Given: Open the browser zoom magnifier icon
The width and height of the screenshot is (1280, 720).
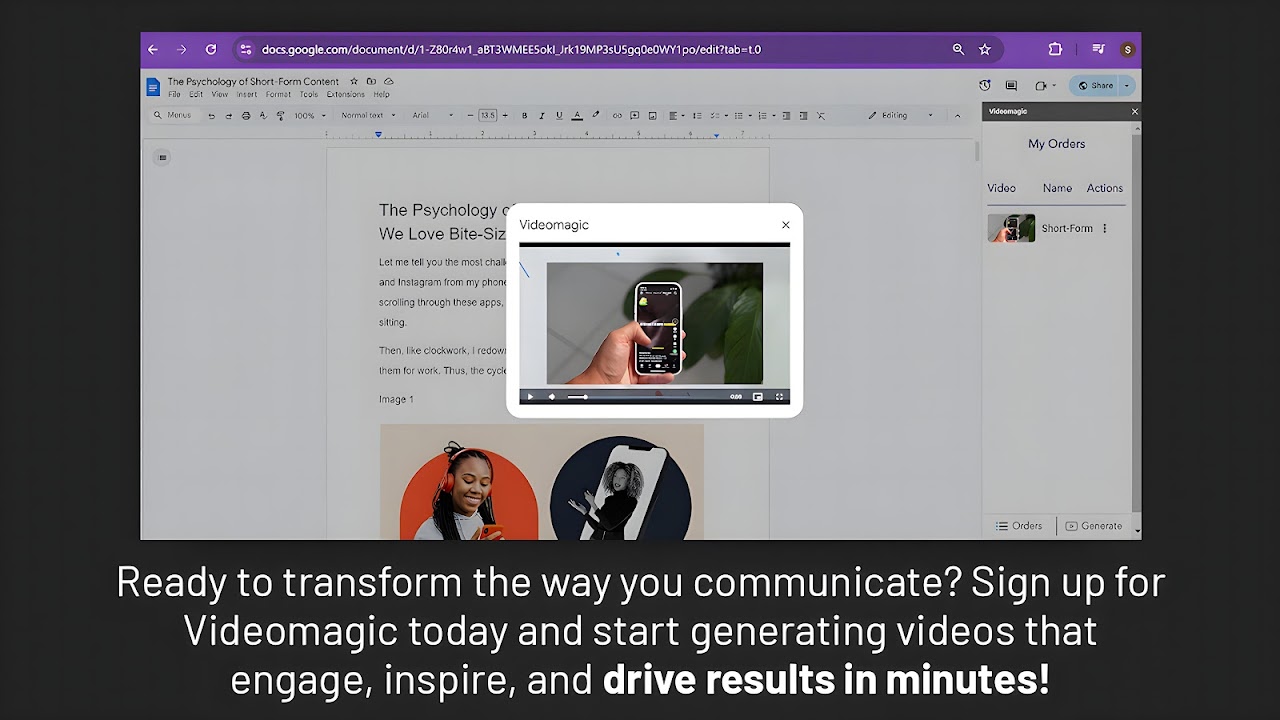Looking at the screenshot, I should click(958, 49).
